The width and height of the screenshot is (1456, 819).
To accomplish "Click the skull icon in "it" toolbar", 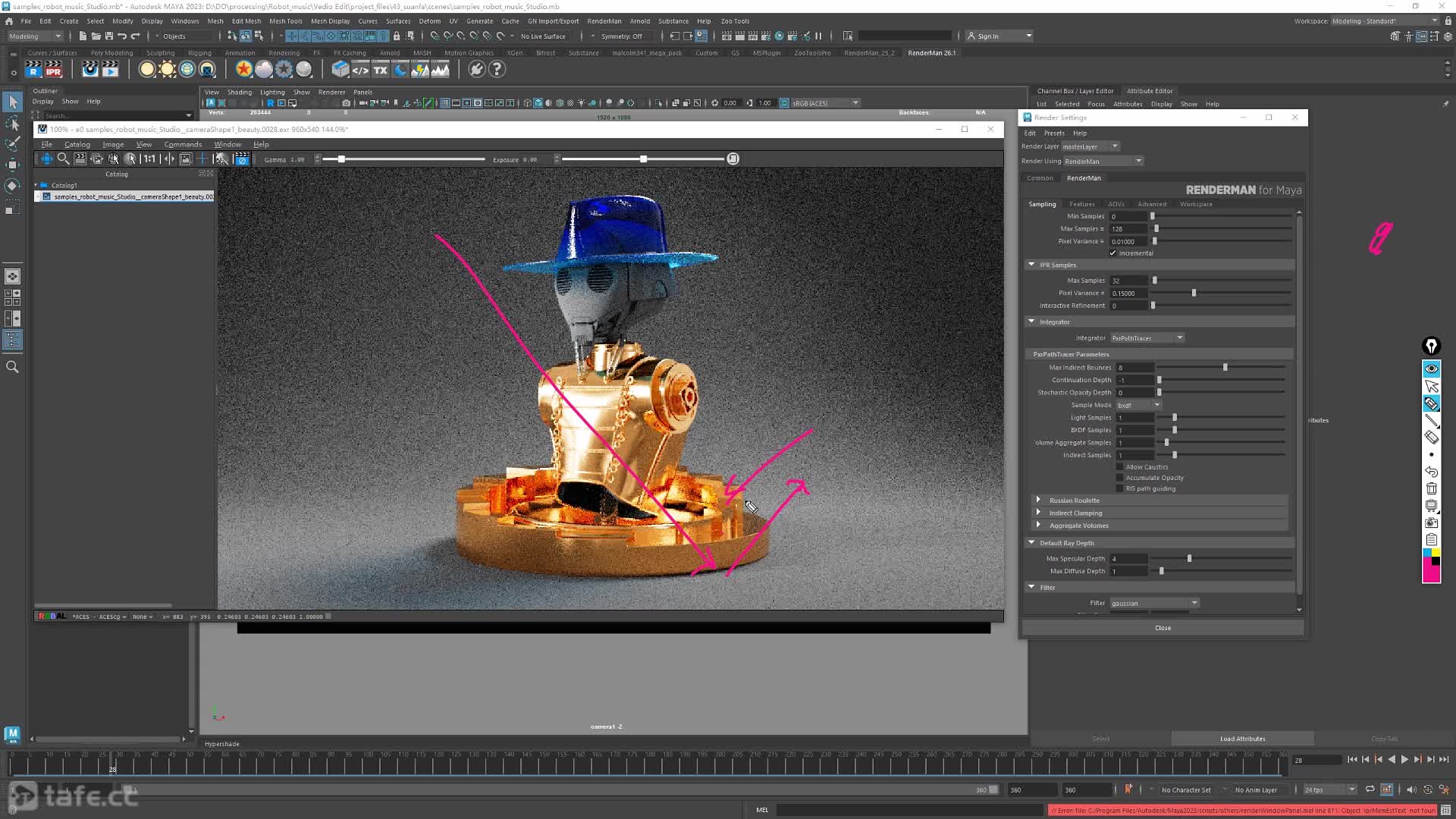I will pos(221,158).
